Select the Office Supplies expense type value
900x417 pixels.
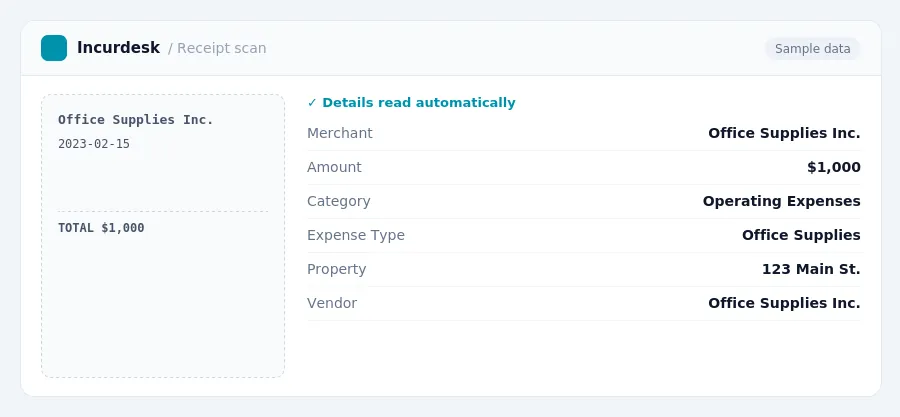pyautogui.click(x=801, y=235)
